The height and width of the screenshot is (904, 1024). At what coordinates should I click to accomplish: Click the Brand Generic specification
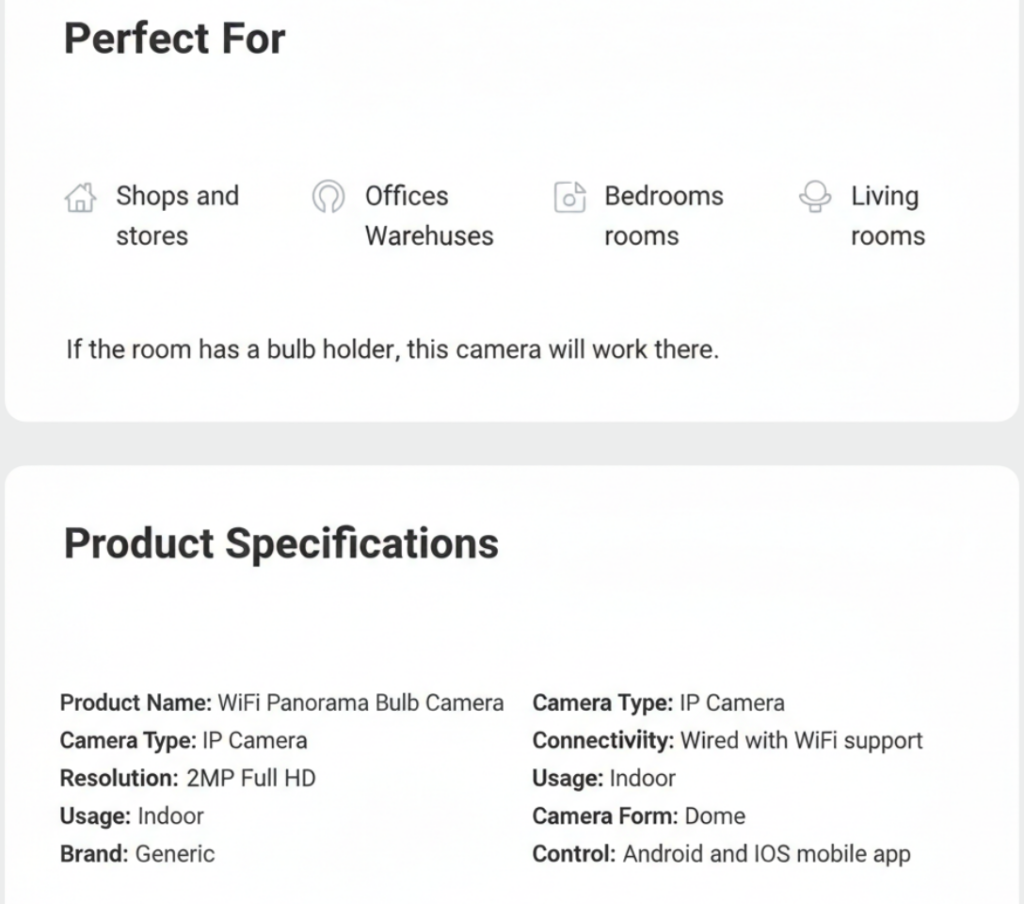click(x=137, y=854)
